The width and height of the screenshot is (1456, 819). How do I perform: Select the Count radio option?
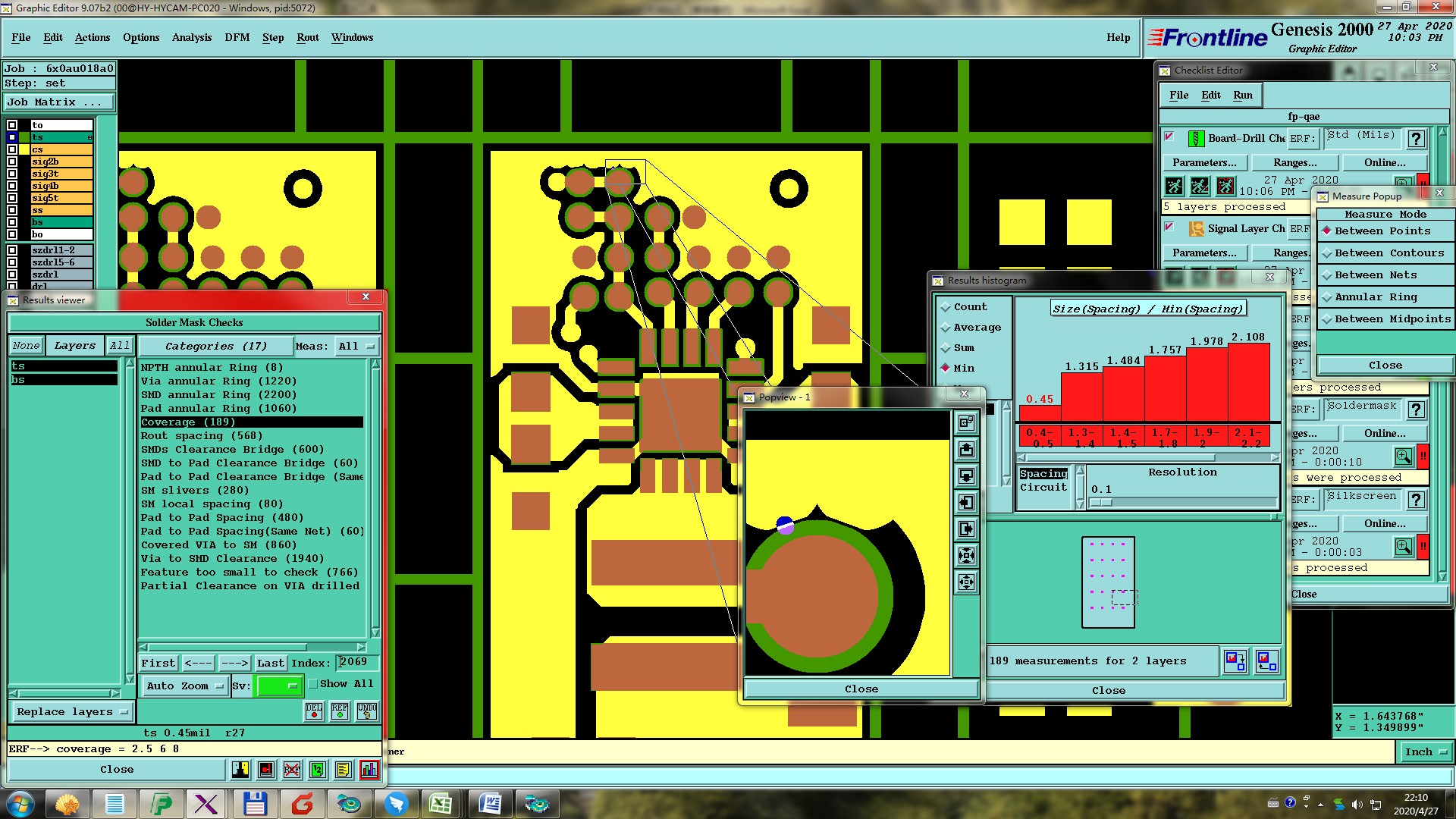[x=946, y=307]
